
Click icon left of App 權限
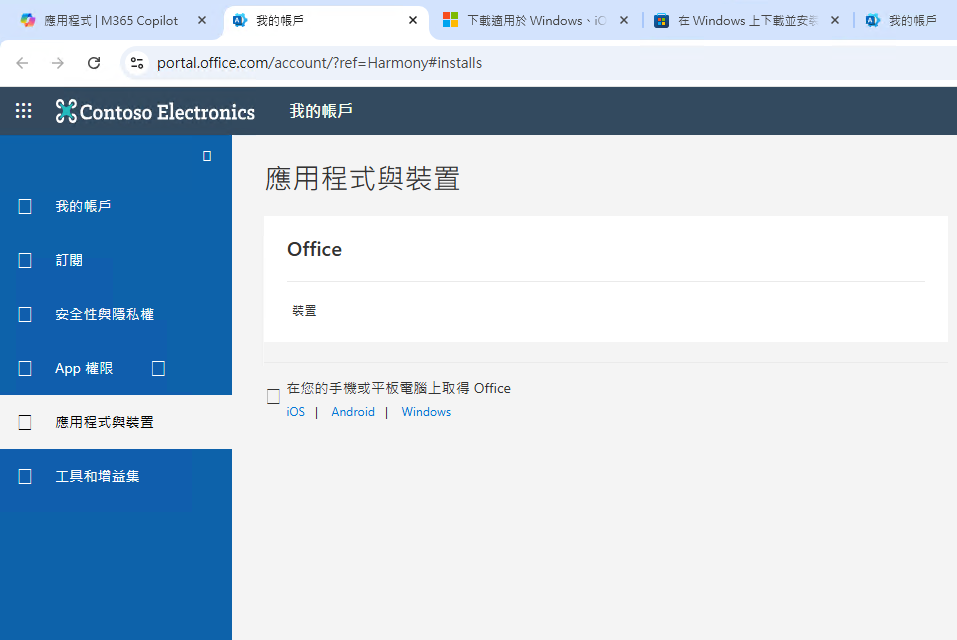tap(25, 369)
